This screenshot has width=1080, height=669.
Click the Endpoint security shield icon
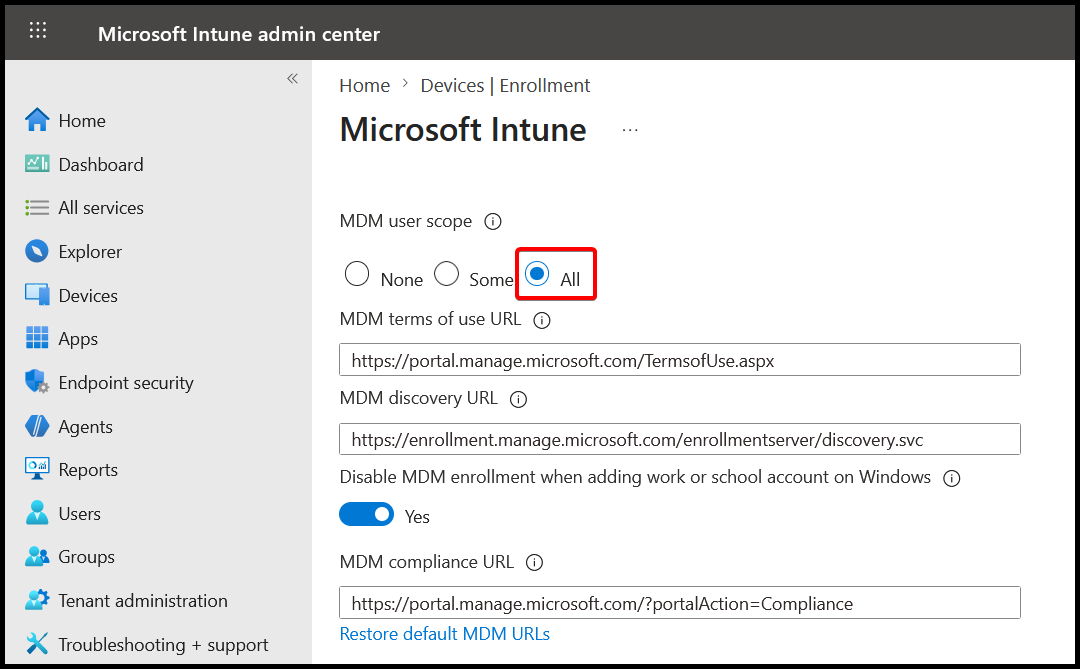coord(37,382)
